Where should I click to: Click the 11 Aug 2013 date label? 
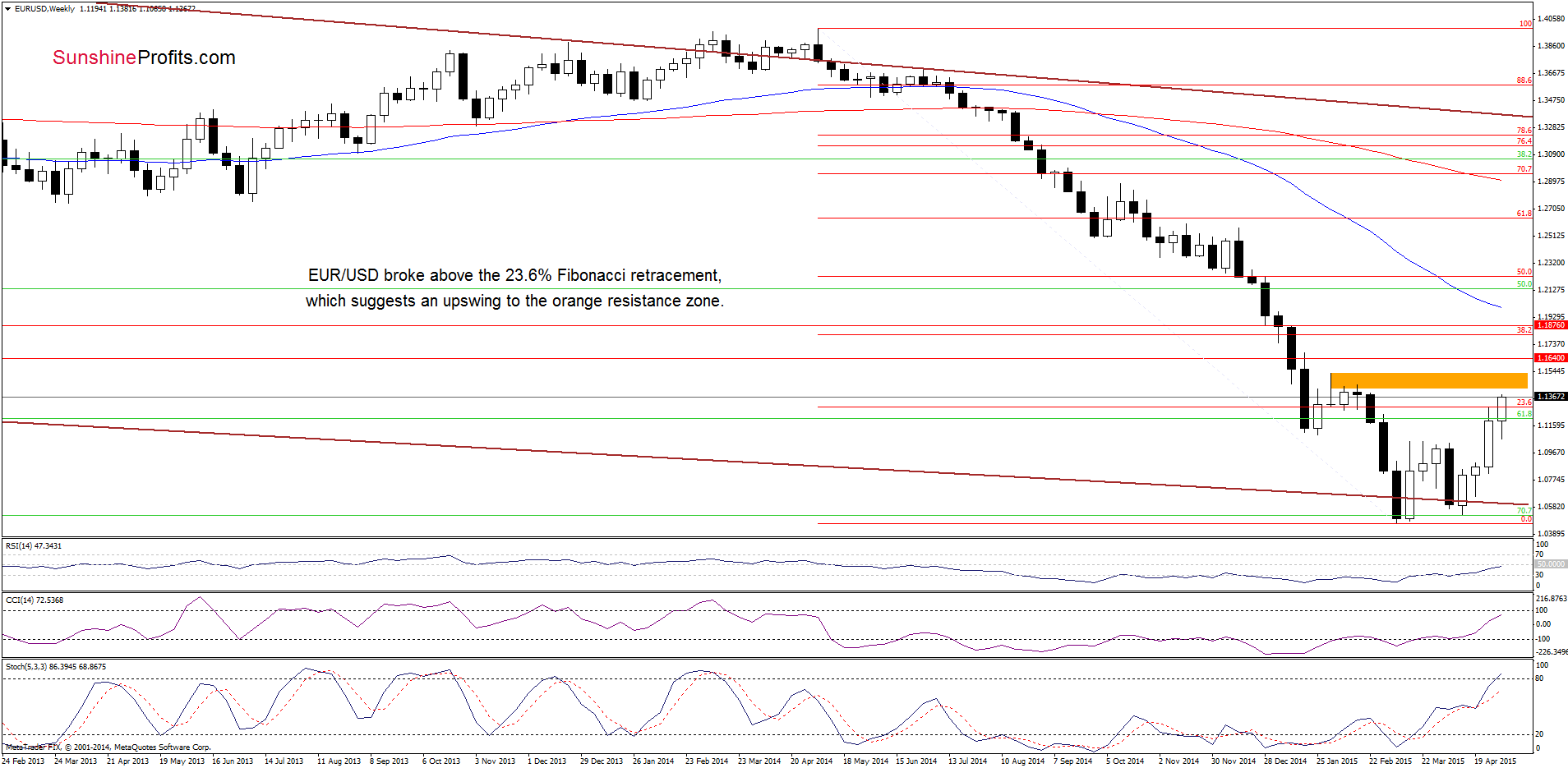coord(339,761)
